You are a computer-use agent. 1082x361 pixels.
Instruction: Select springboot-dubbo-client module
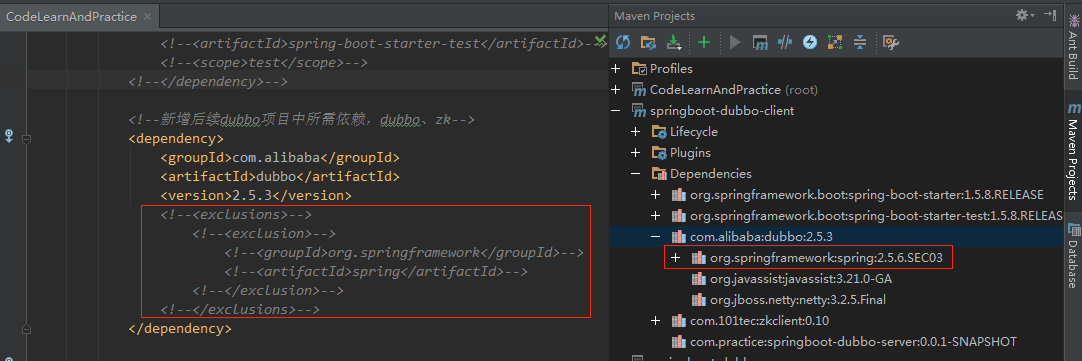point(722,110)
